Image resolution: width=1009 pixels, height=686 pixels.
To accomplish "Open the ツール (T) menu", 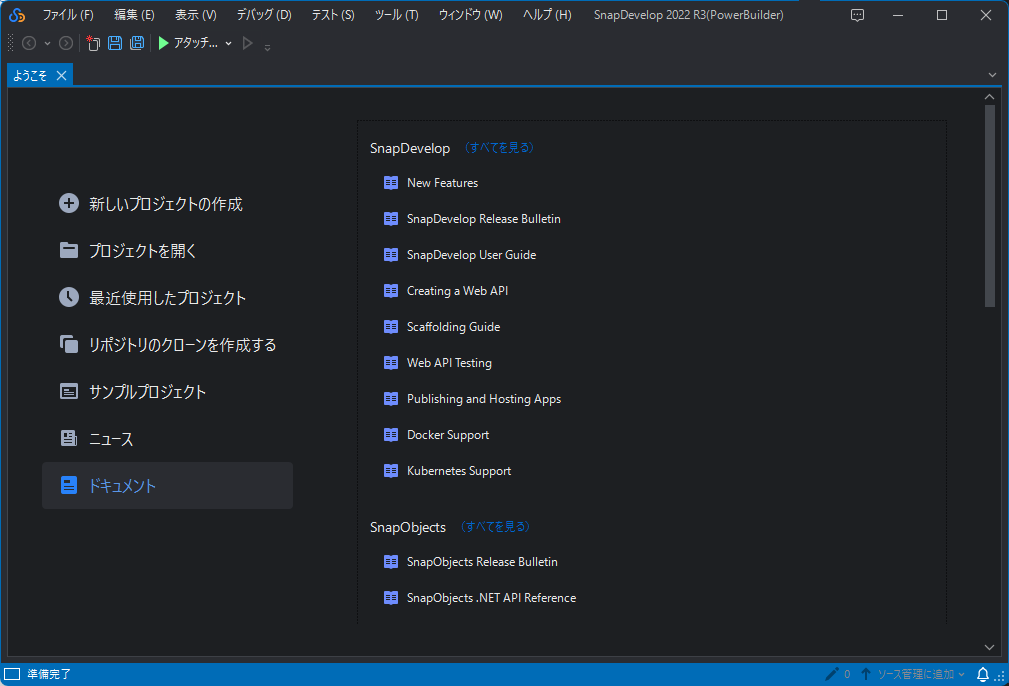I will (396, 15).
